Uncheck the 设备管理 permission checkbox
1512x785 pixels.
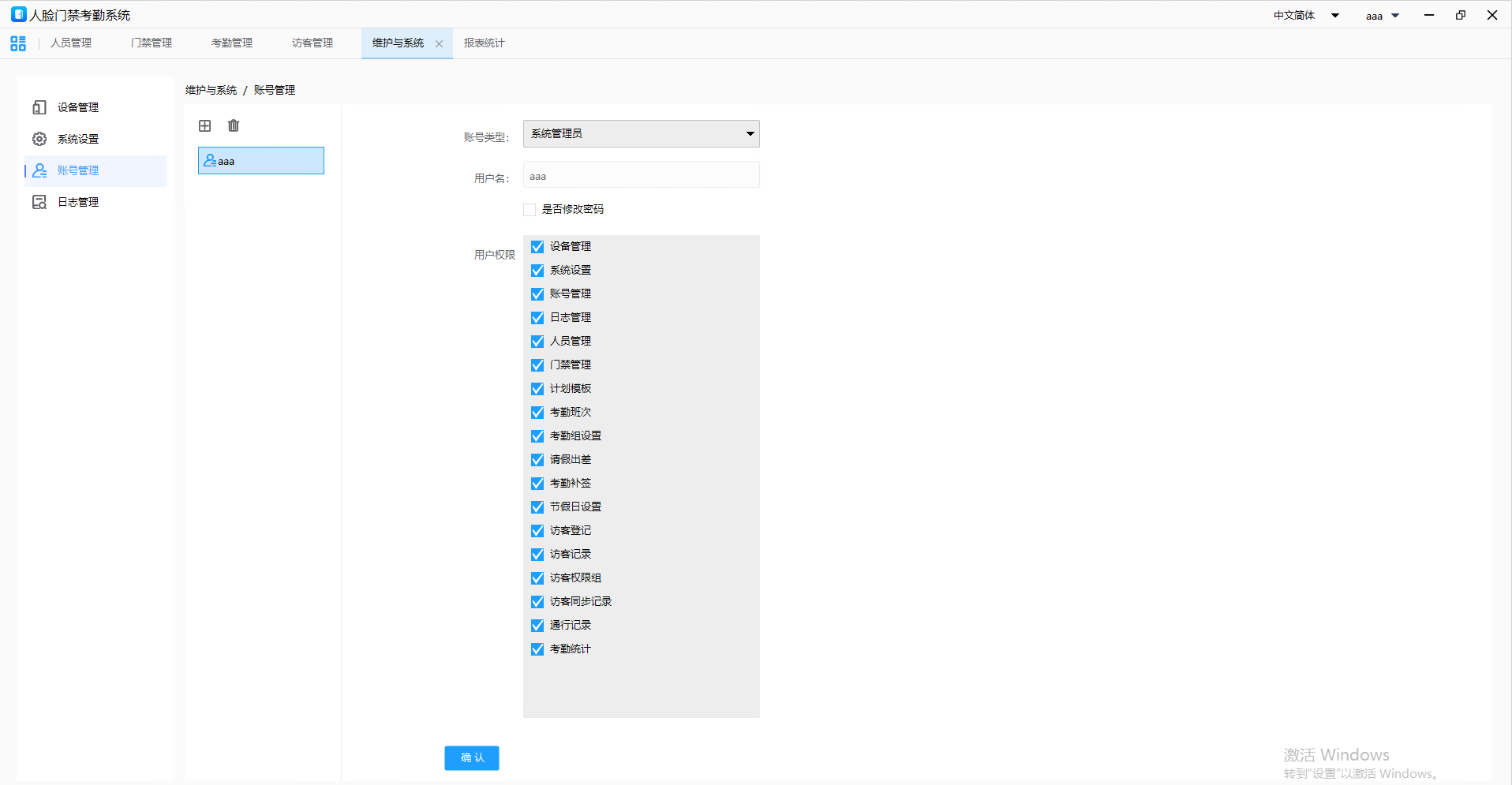click(x=537, y=247)
